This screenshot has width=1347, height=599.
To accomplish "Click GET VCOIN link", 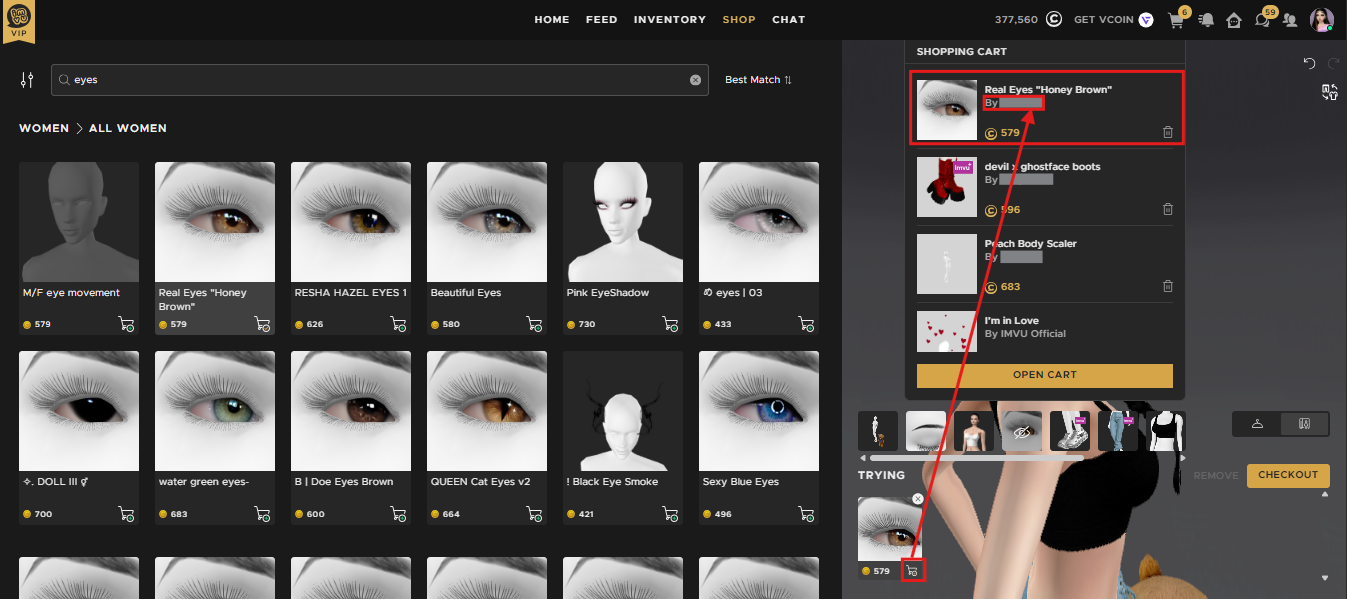I will pos(1103,20).
